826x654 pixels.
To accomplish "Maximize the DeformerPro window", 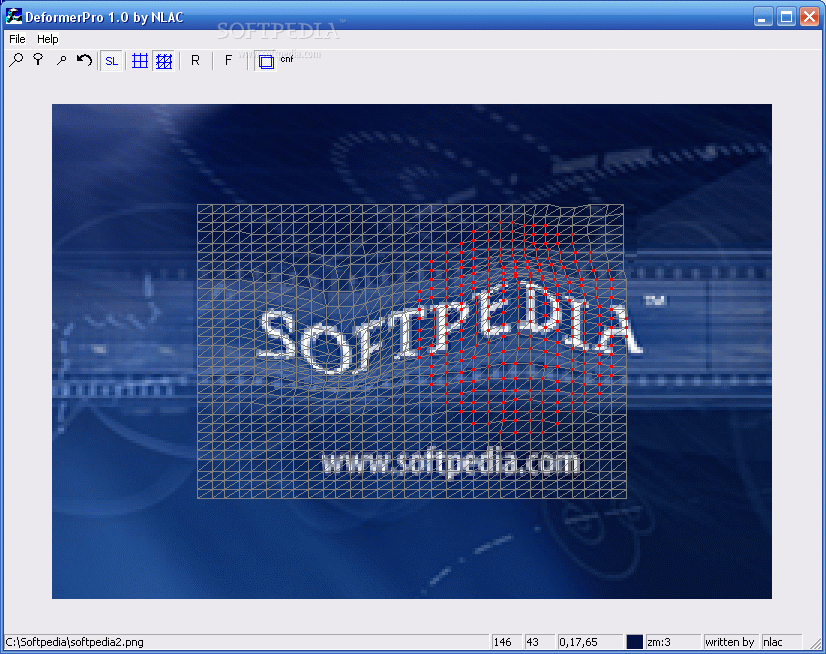I will click(786, 17).
